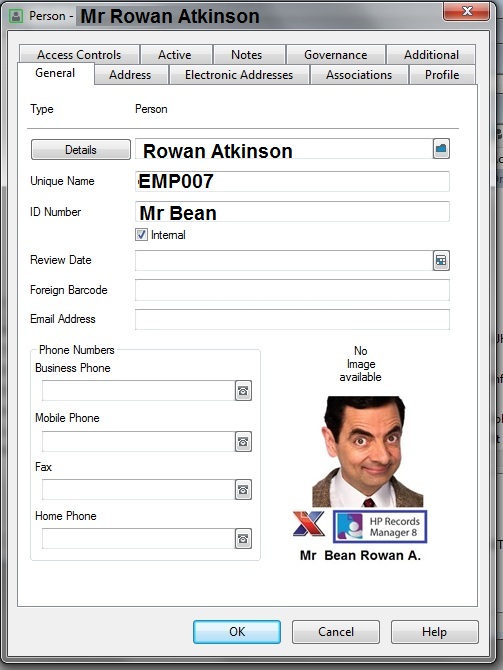Viewport: 503px width, 670px height.
Task: Switch to Active tab
Action: (175, 55)
